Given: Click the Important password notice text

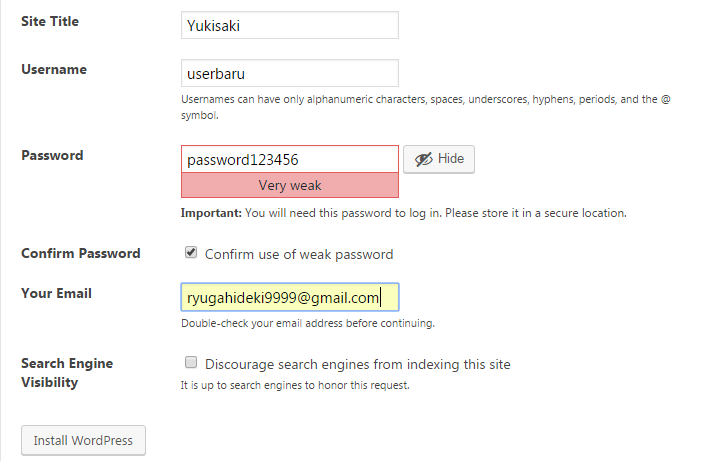Looking at the screenshot, I should (403, 213).
